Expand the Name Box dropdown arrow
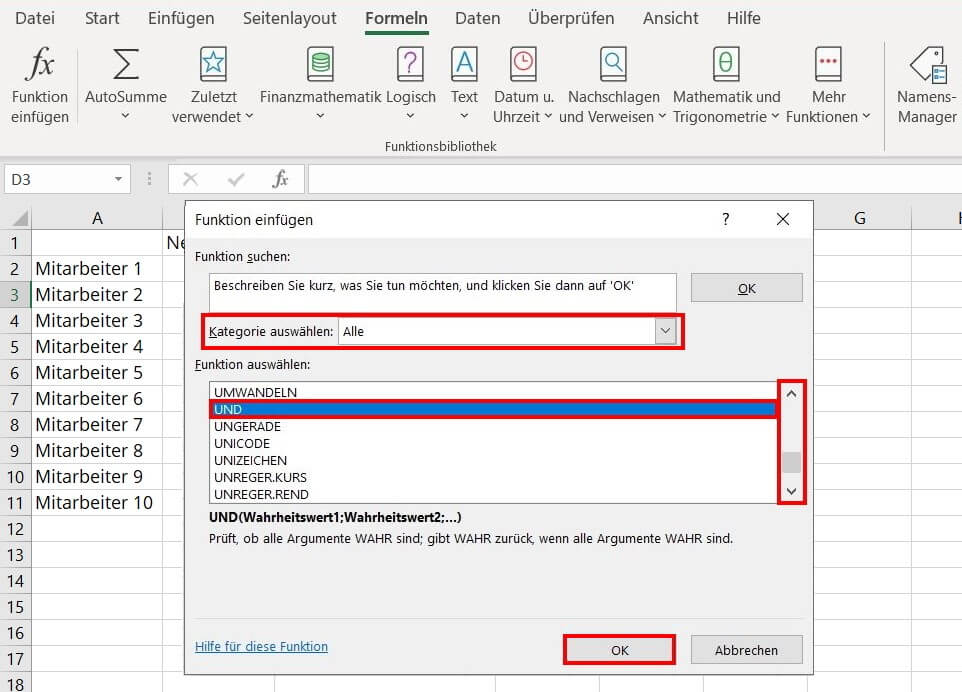The width and height of the screenshot is (962, 692). (x=118, y=179)
